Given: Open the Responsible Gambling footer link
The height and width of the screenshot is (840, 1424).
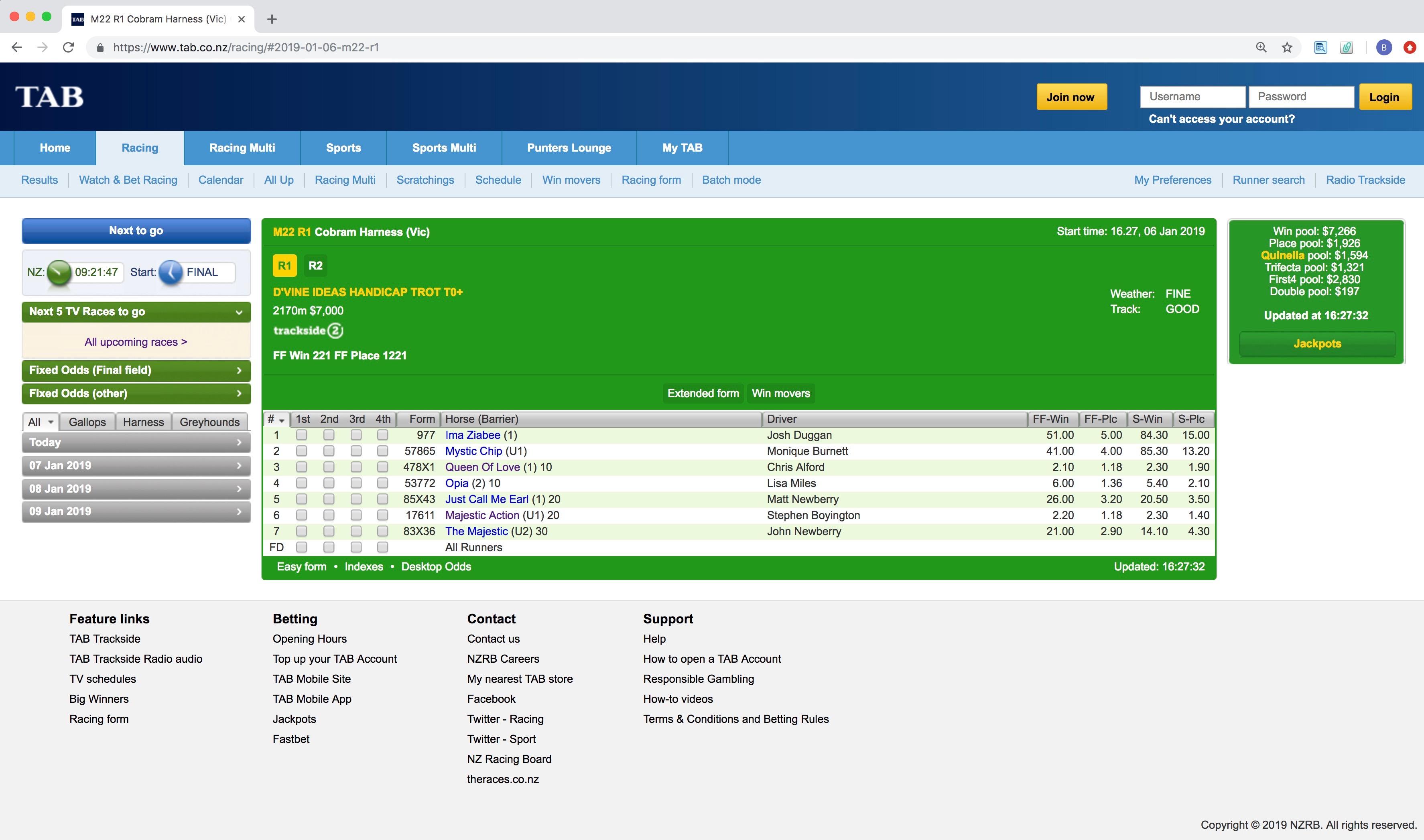Looking at the screenshot, I should point(698,679).
